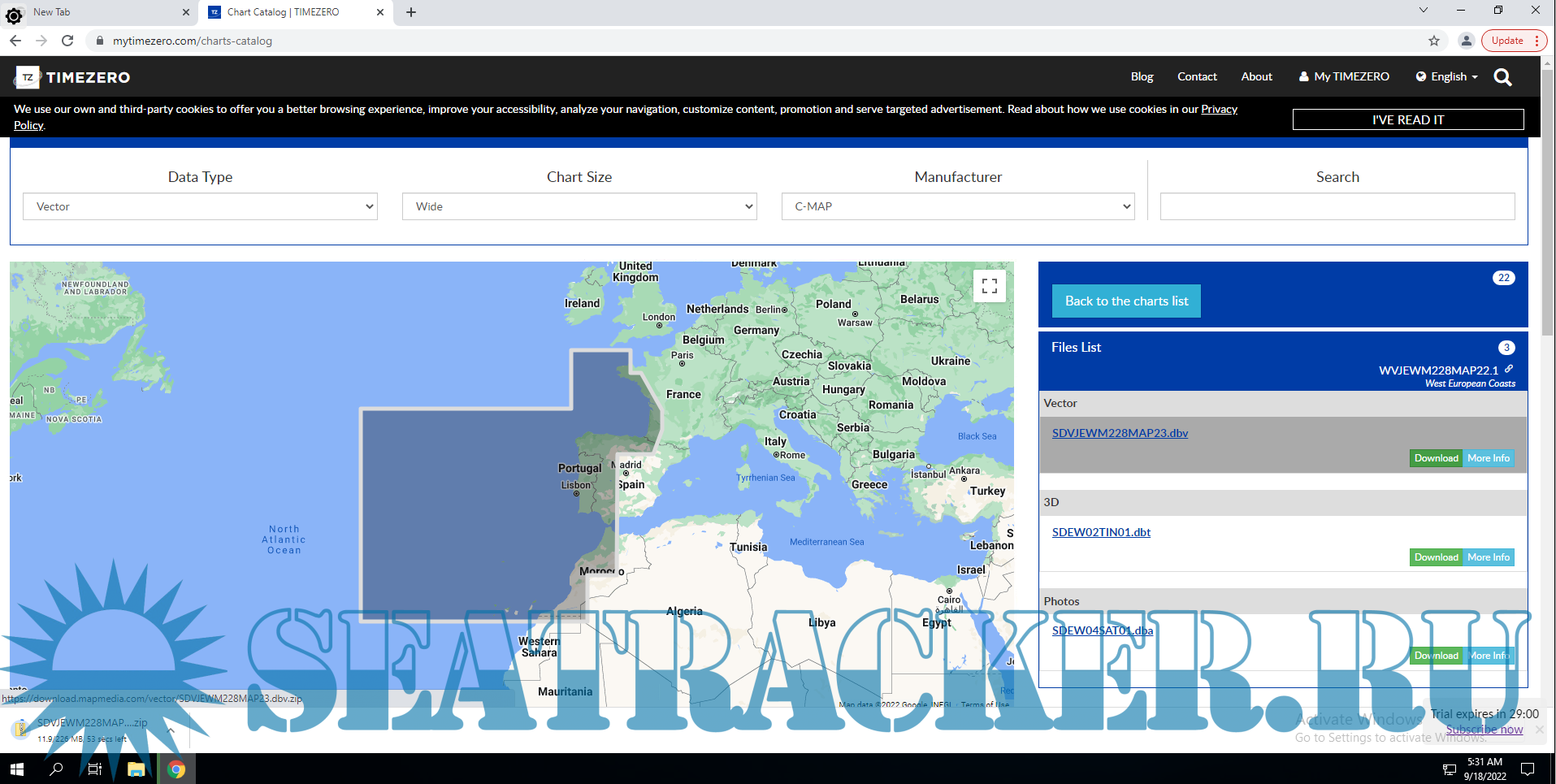
Task: Expand the Manufacturer dropdown
Action: 957,206
